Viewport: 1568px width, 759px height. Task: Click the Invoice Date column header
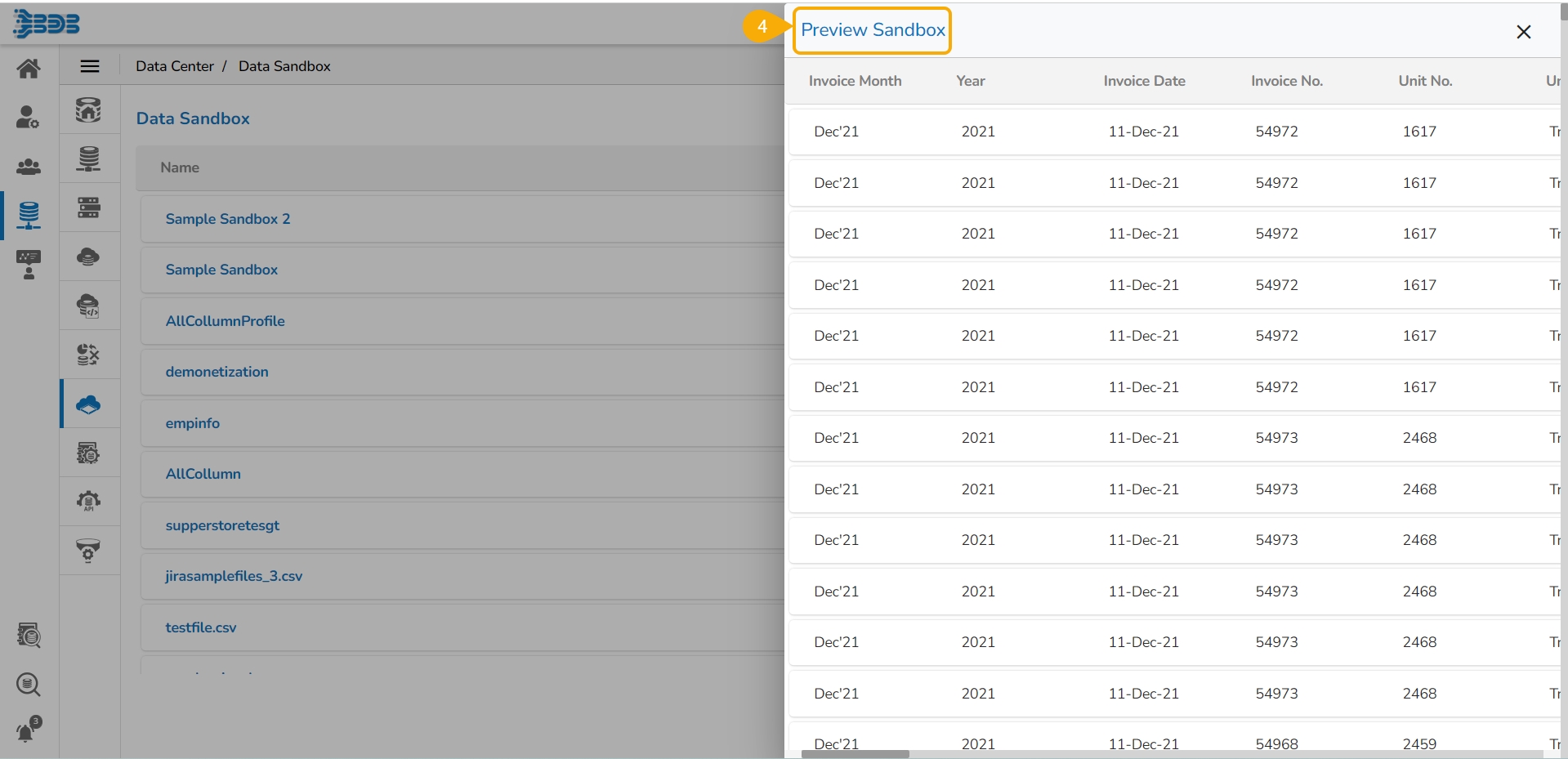(1144, 81)
